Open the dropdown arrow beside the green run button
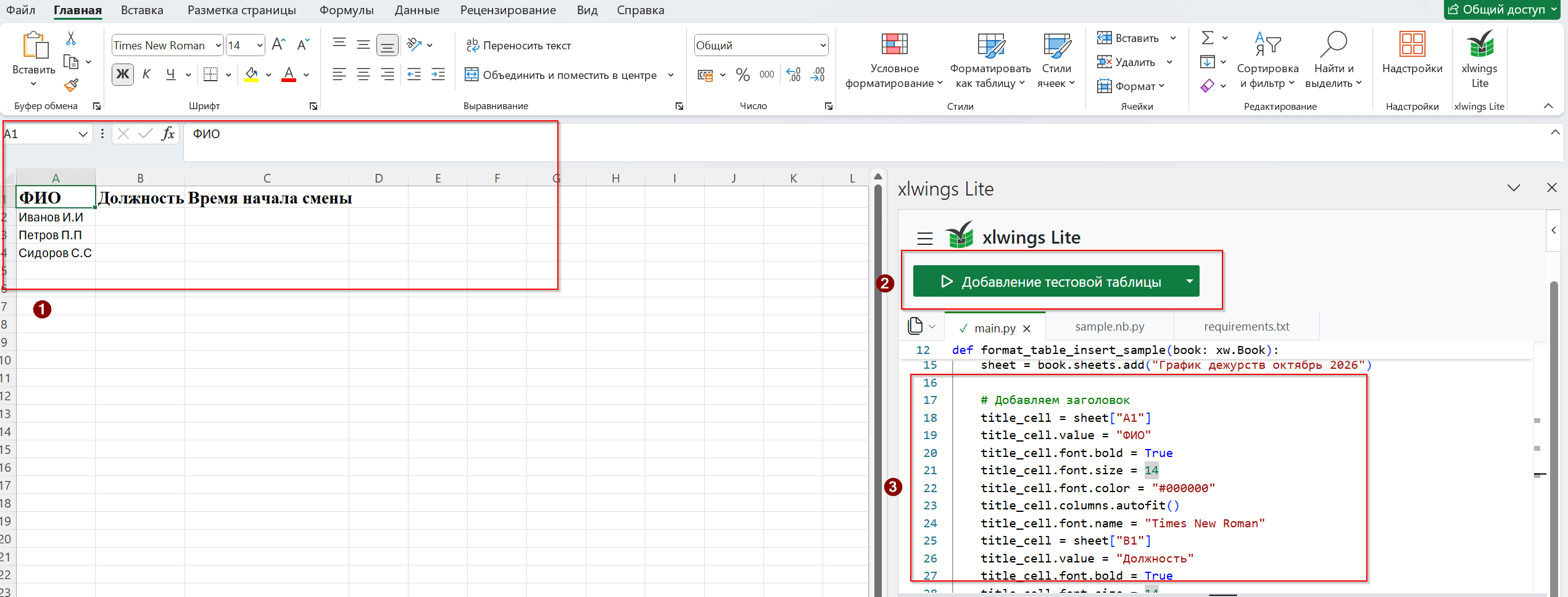 point(1189,281)
